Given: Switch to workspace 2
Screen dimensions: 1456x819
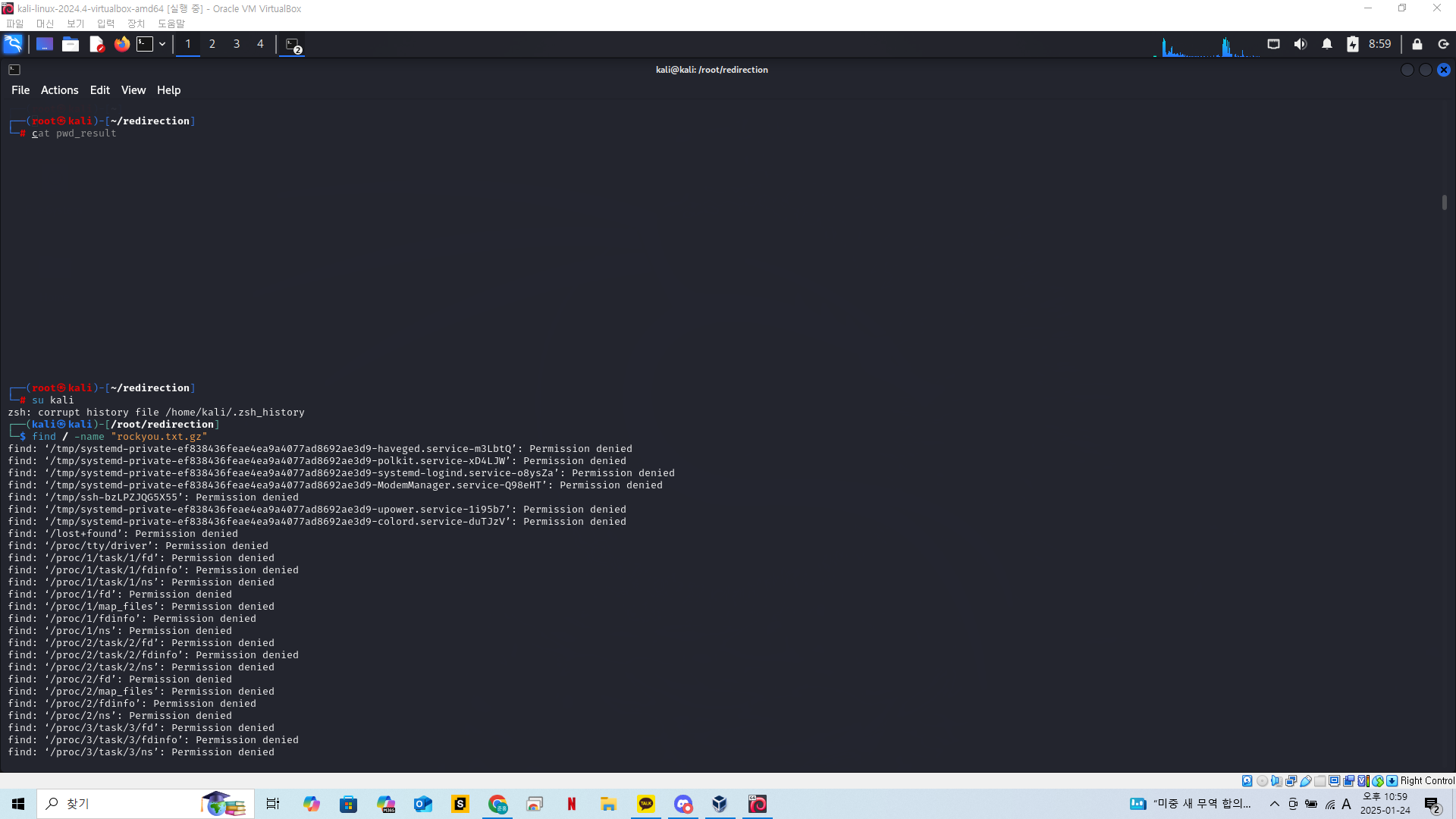Looking at the screenshot, I should (212, 44).
